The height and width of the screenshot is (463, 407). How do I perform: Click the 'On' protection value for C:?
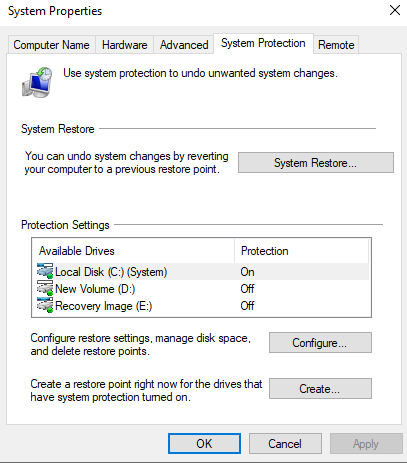pyautogui.click(x=247, y=272)
